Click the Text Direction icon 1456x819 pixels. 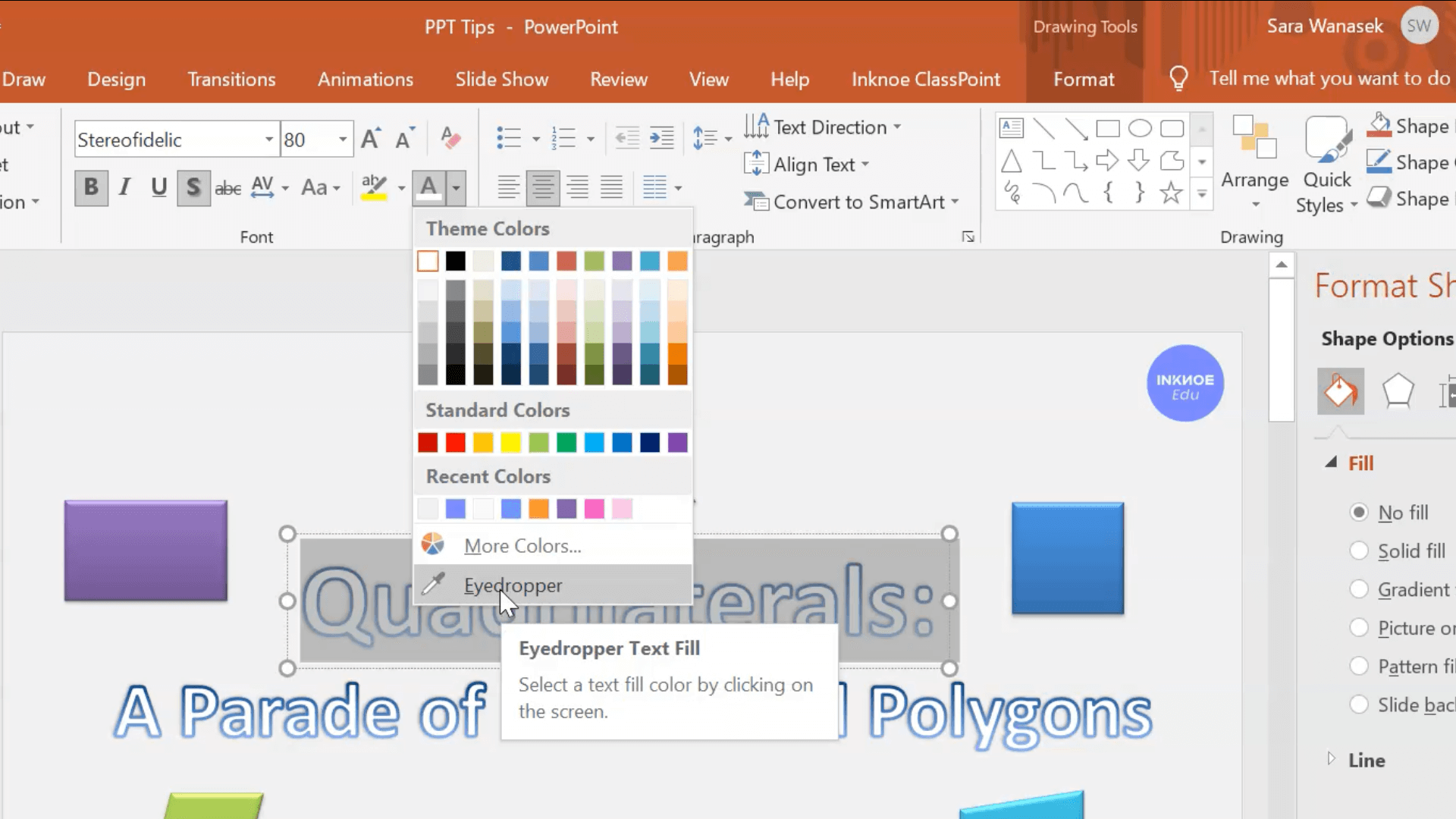[x=758, y=127]
